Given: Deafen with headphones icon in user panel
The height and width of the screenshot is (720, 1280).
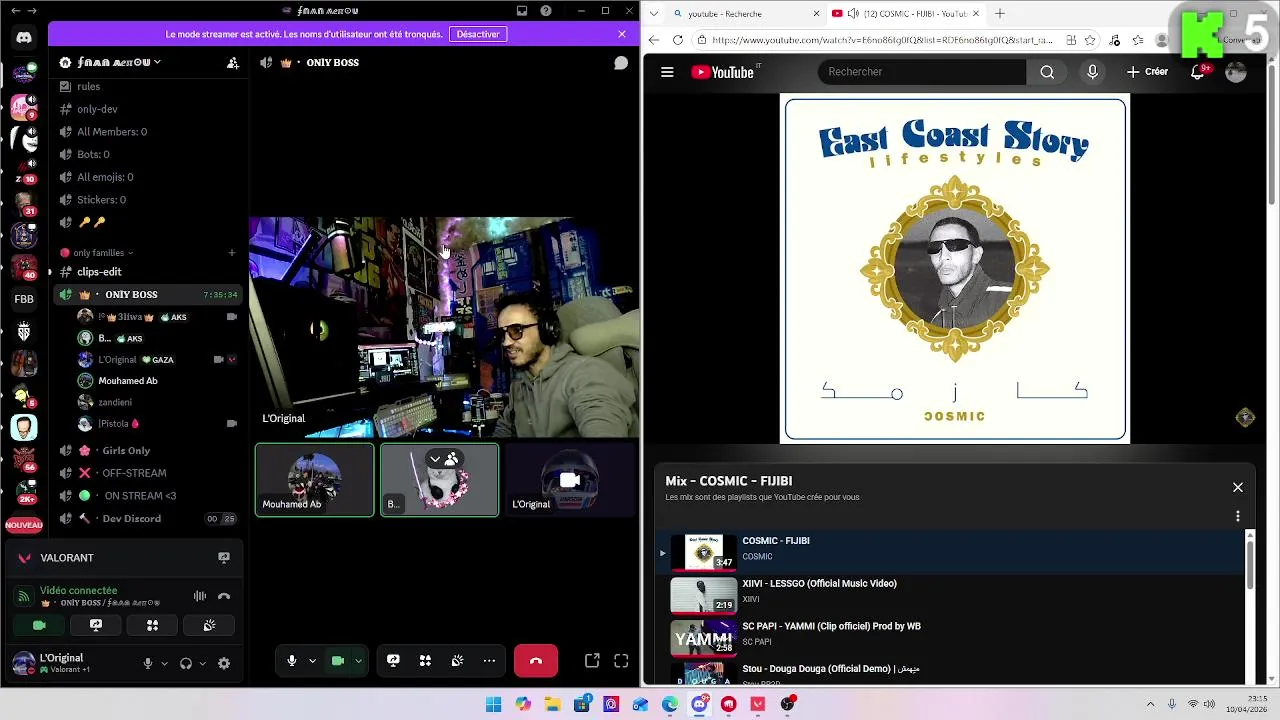Looking at the screenshot, I should click(185, 663).
